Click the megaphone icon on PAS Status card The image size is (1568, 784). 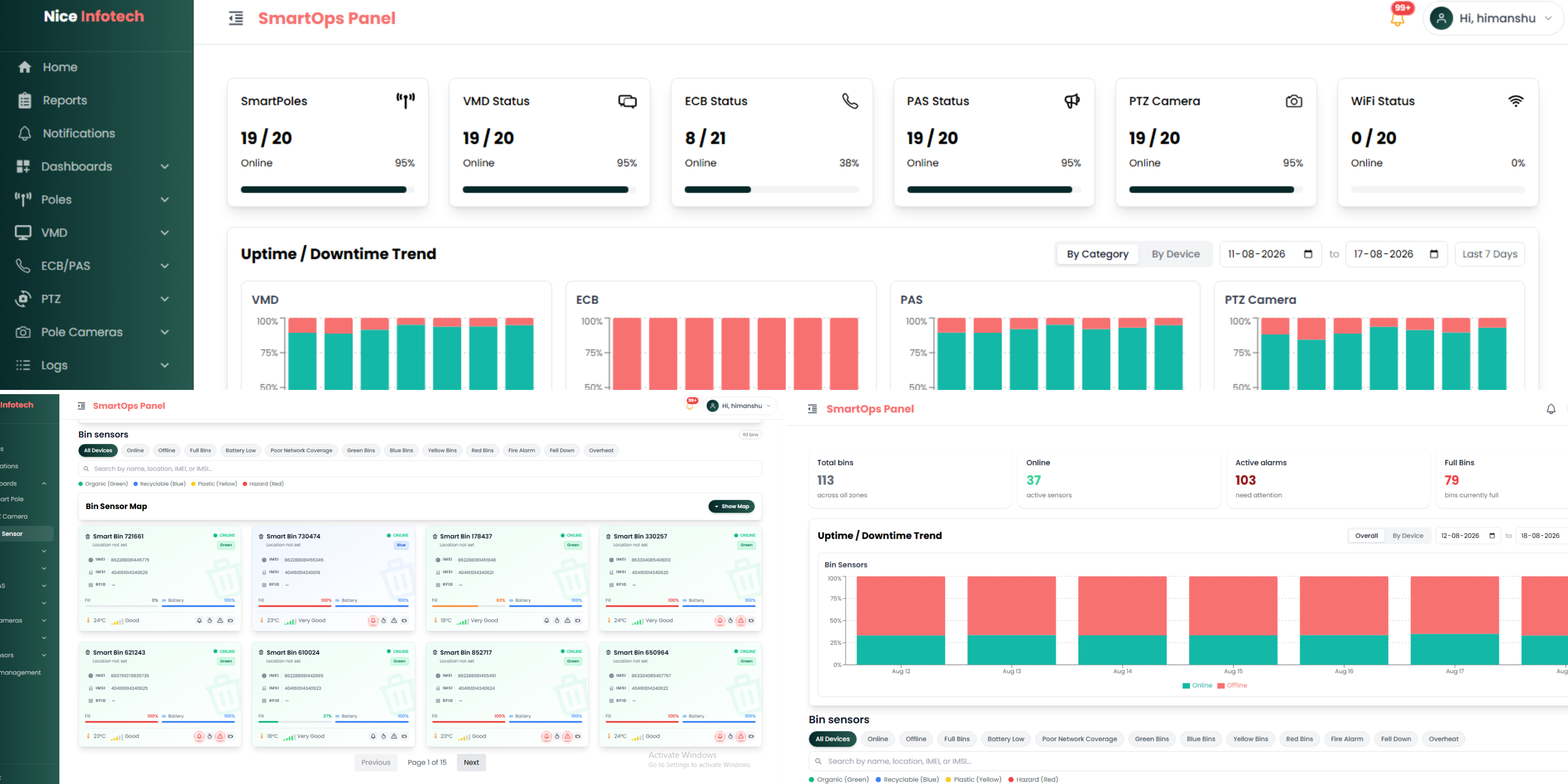[1072, 101]
